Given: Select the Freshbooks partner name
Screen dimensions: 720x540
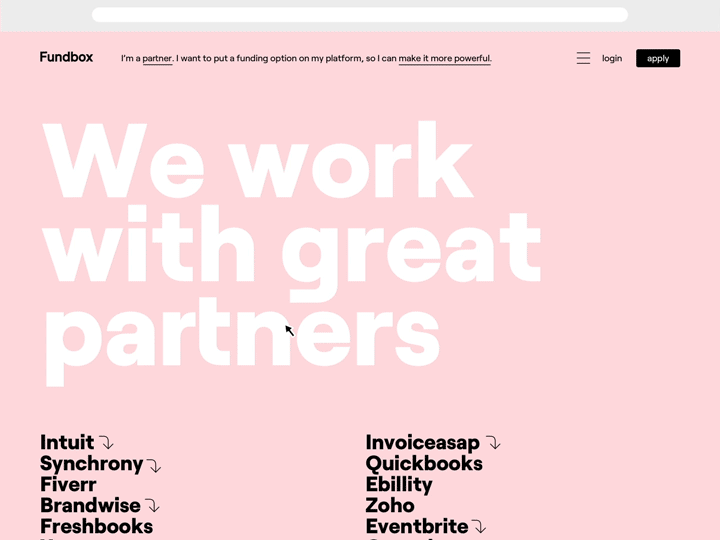Looking at the screenshot, I should [x=96, y=526].
